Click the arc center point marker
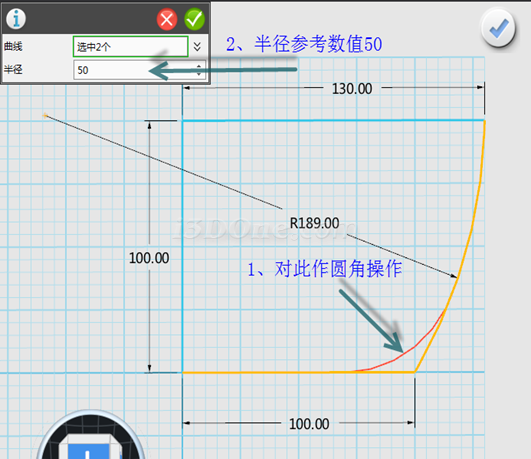The image size is (531, 459). tap(45, 116)
